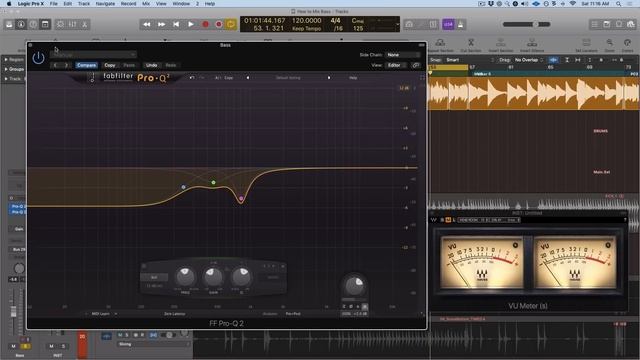640x360 pixels.
Task: Open the Drag No Overlap dropdown
Action: (x=529, y=60)
